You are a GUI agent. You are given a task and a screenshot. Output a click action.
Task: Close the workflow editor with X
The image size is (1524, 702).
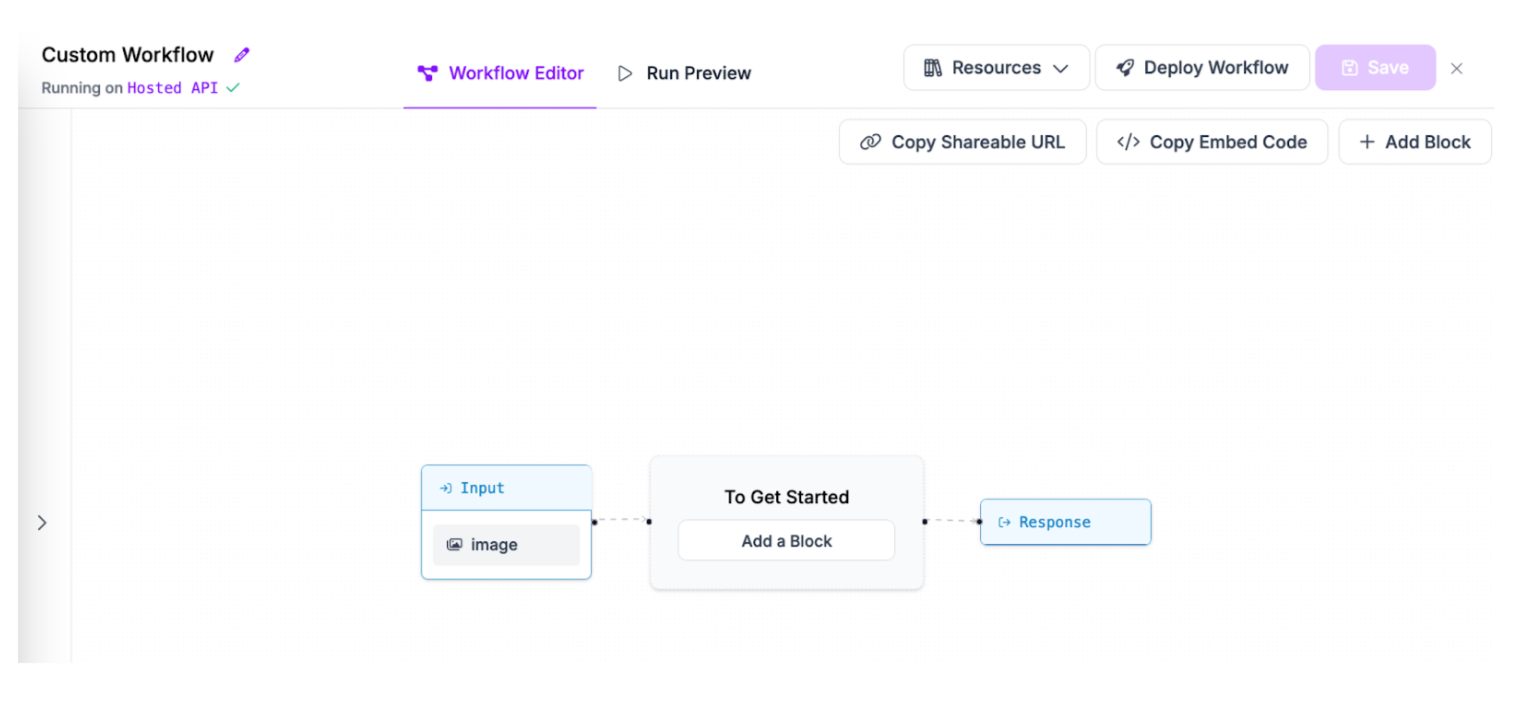click(x=1457, y=68)
